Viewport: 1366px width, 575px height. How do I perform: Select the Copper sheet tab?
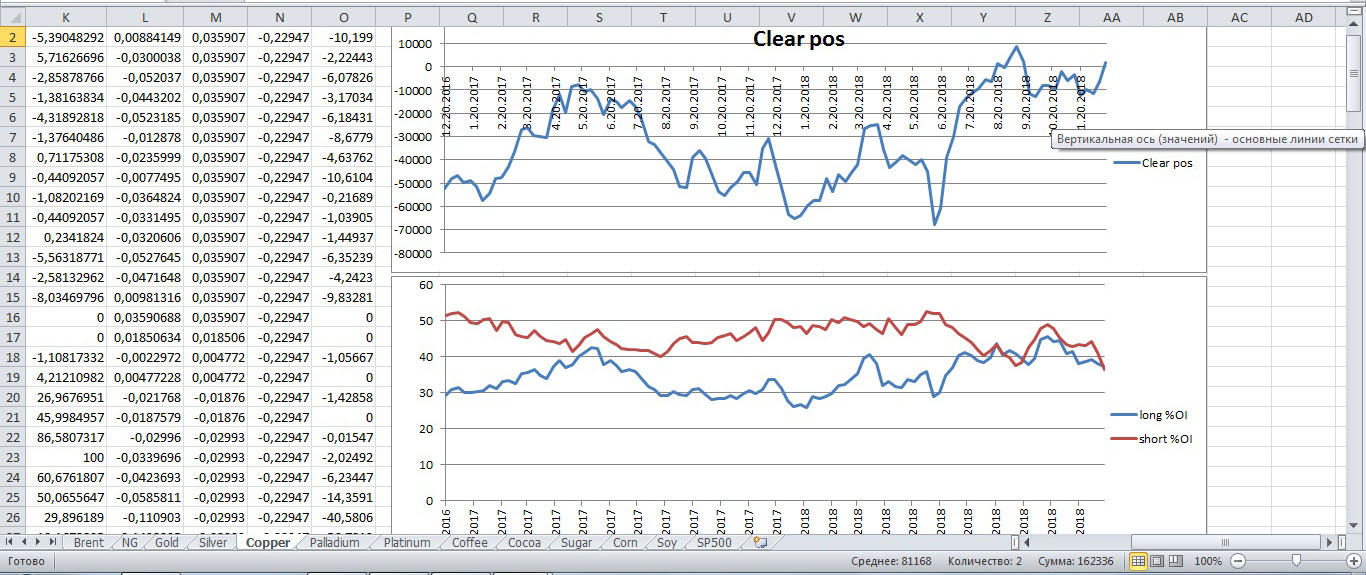[268, 543]
